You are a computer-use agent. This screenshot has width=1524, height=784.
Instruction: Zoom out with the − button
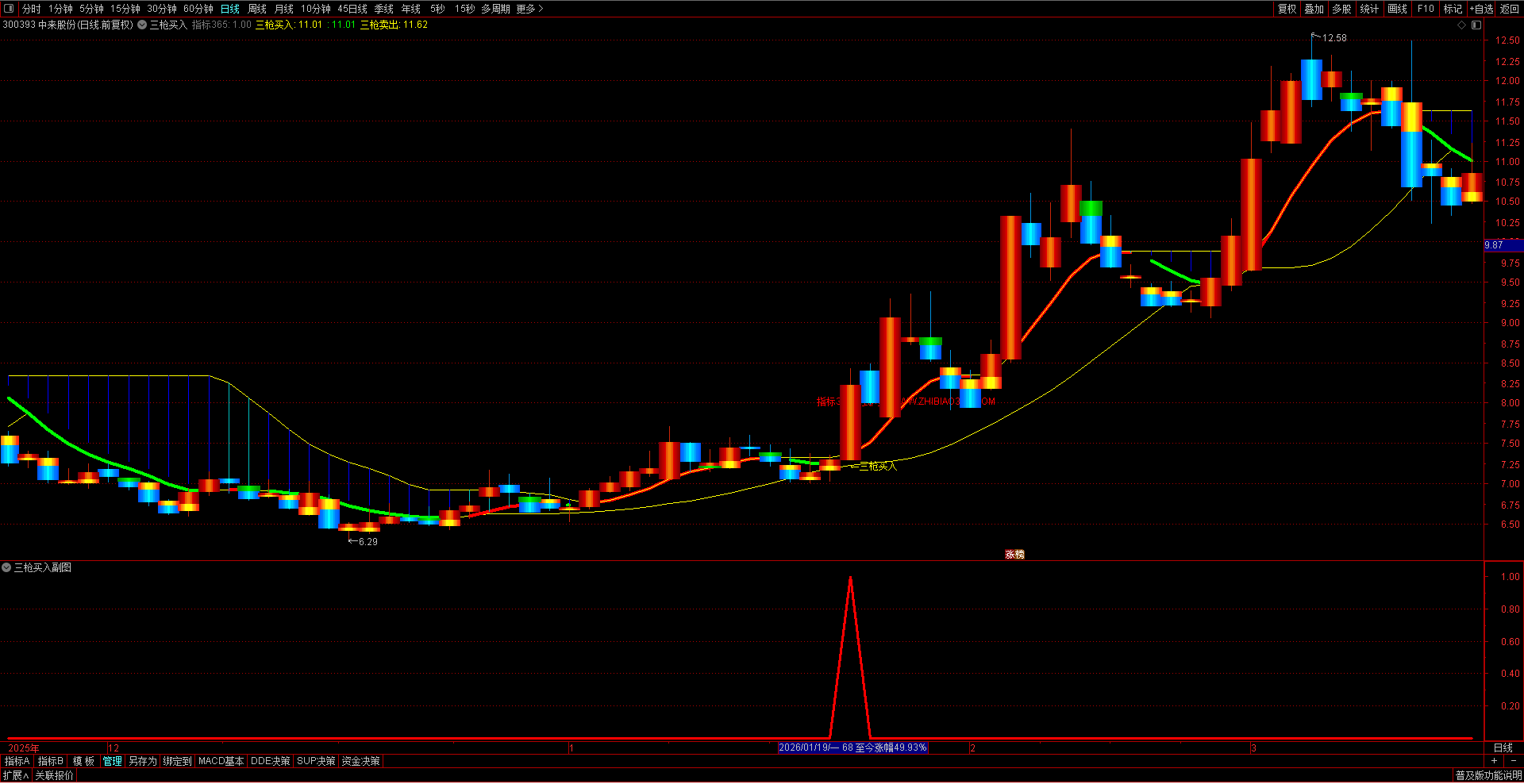point(1514,761)
